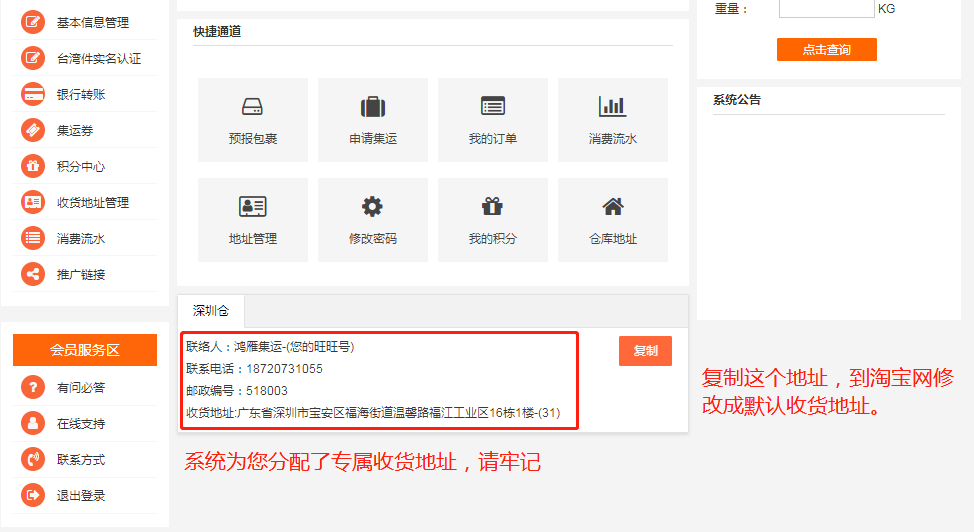This screenshot has height=532, width=974.
Task: Select 退出登录 to log out
Action: pyautogui.click(x=81, y=497)
